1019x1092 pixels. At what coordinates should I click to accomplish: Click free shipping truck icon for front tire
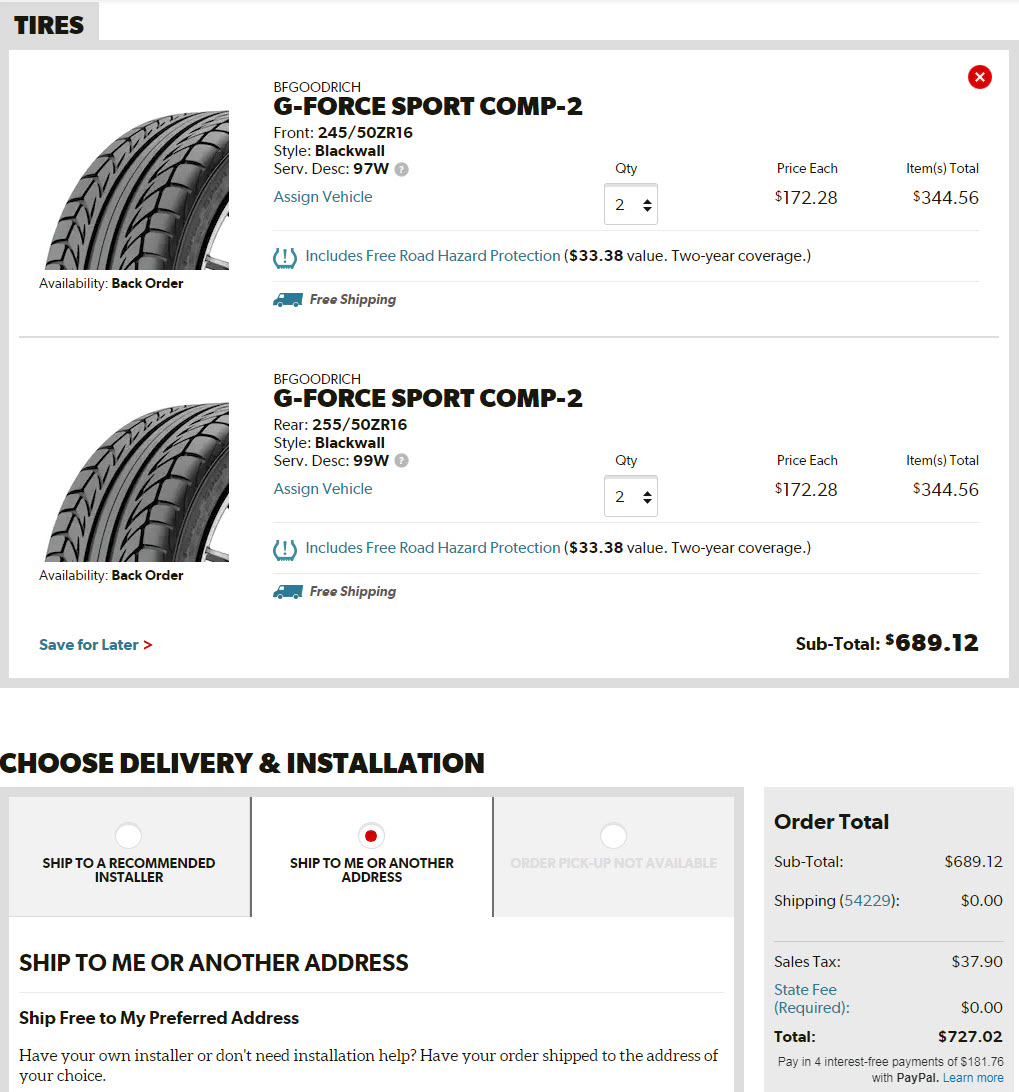(287, 300)
